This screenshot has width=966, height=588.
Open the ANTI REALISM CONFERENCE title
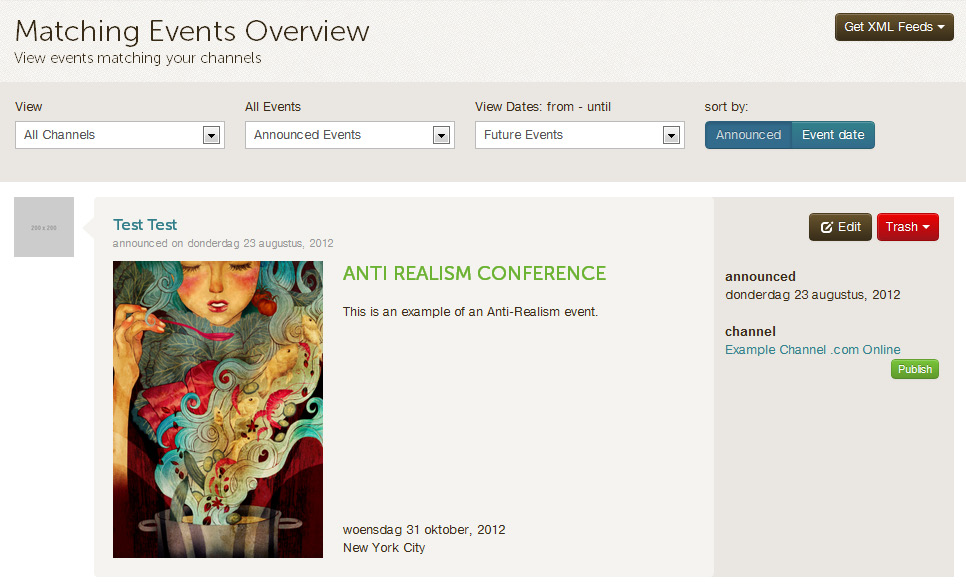point(474,273)
